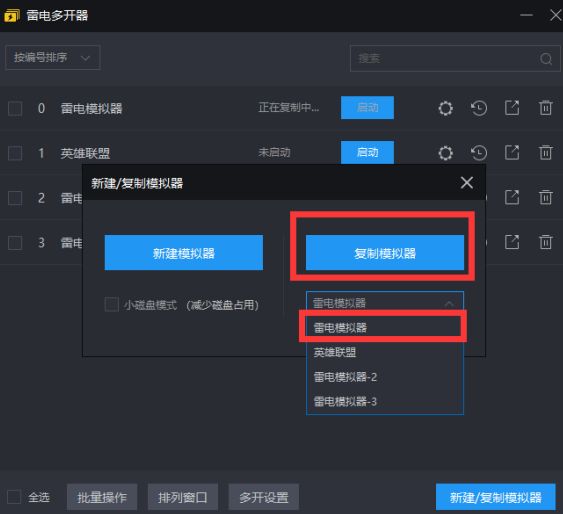This screenshot has height=514, width=563.
Task: Click 复制模拟器 button
Action: pyautogui.click(x=385, y=253)
